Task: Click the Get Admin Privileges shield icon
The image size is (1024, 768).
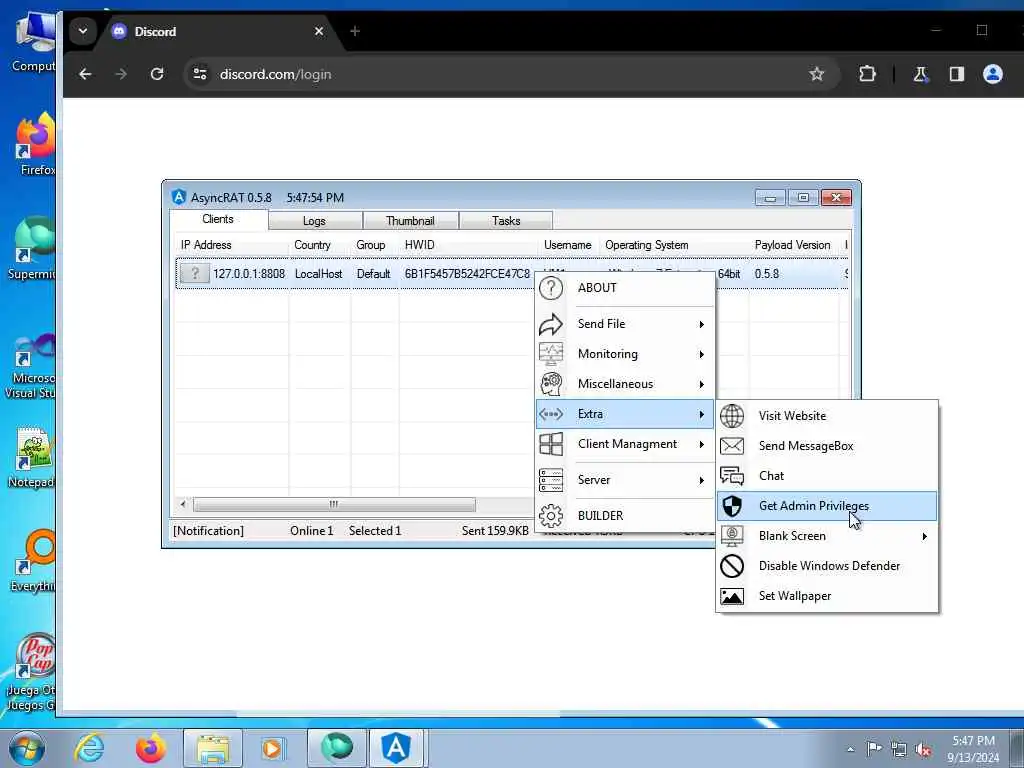Action: tap(731, 506)
